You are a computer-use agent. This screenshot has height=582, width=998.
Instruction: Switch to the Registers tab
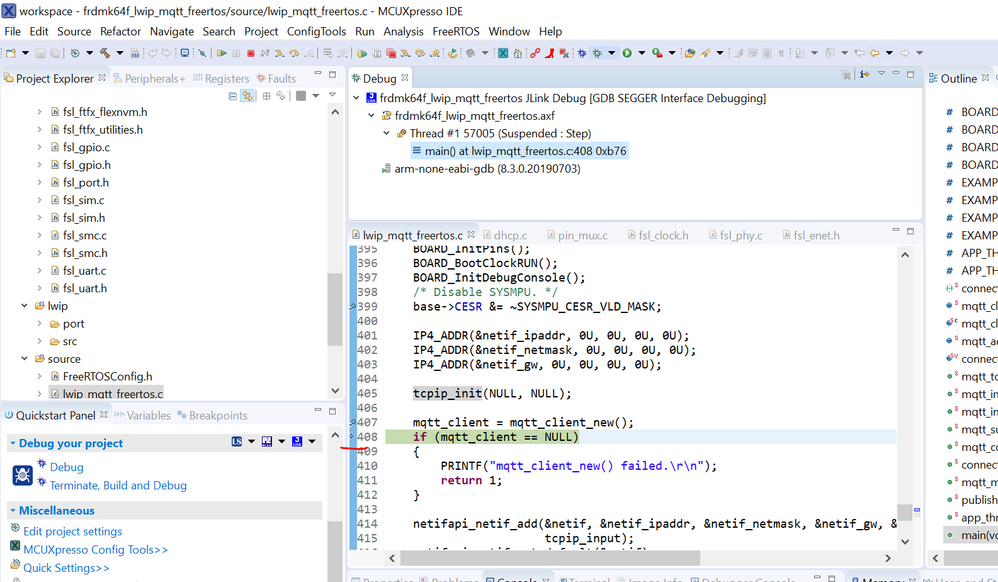pyautogui.click(x=221, y=78)
